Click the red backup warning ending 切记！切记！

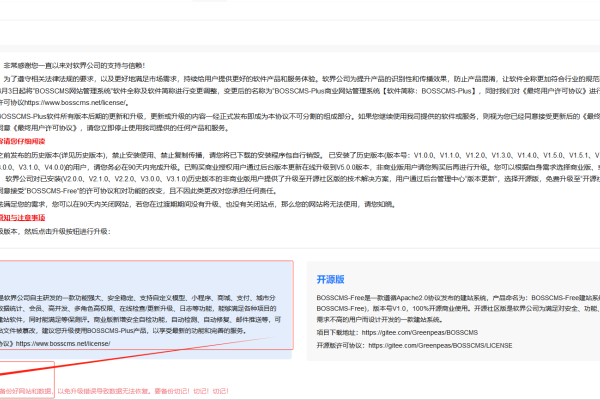(114, 391)
